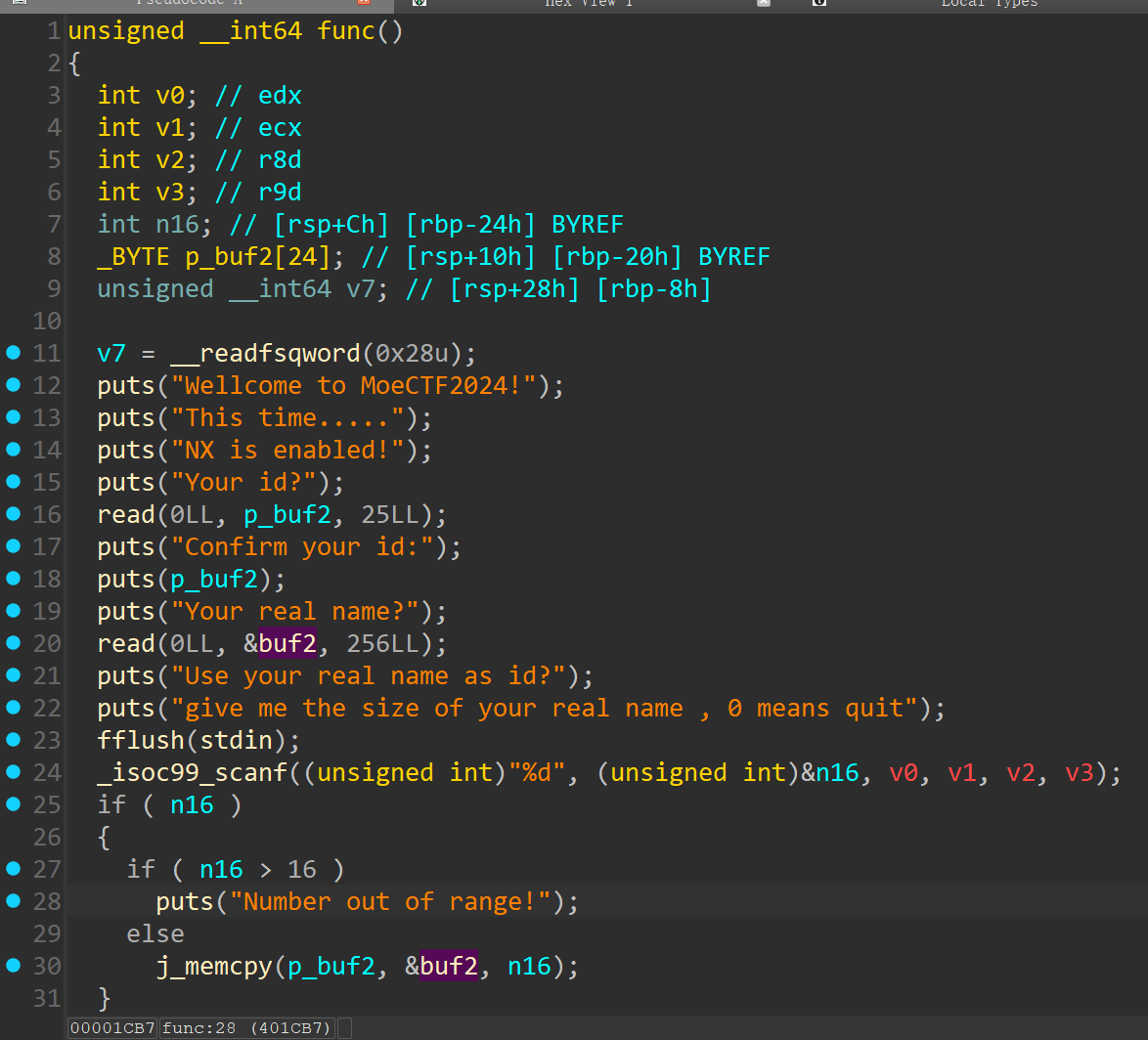This screenshot has height=1040, width=1148.
Task: Select red v0 argument on line 24
Action: (x=902, y=771)
